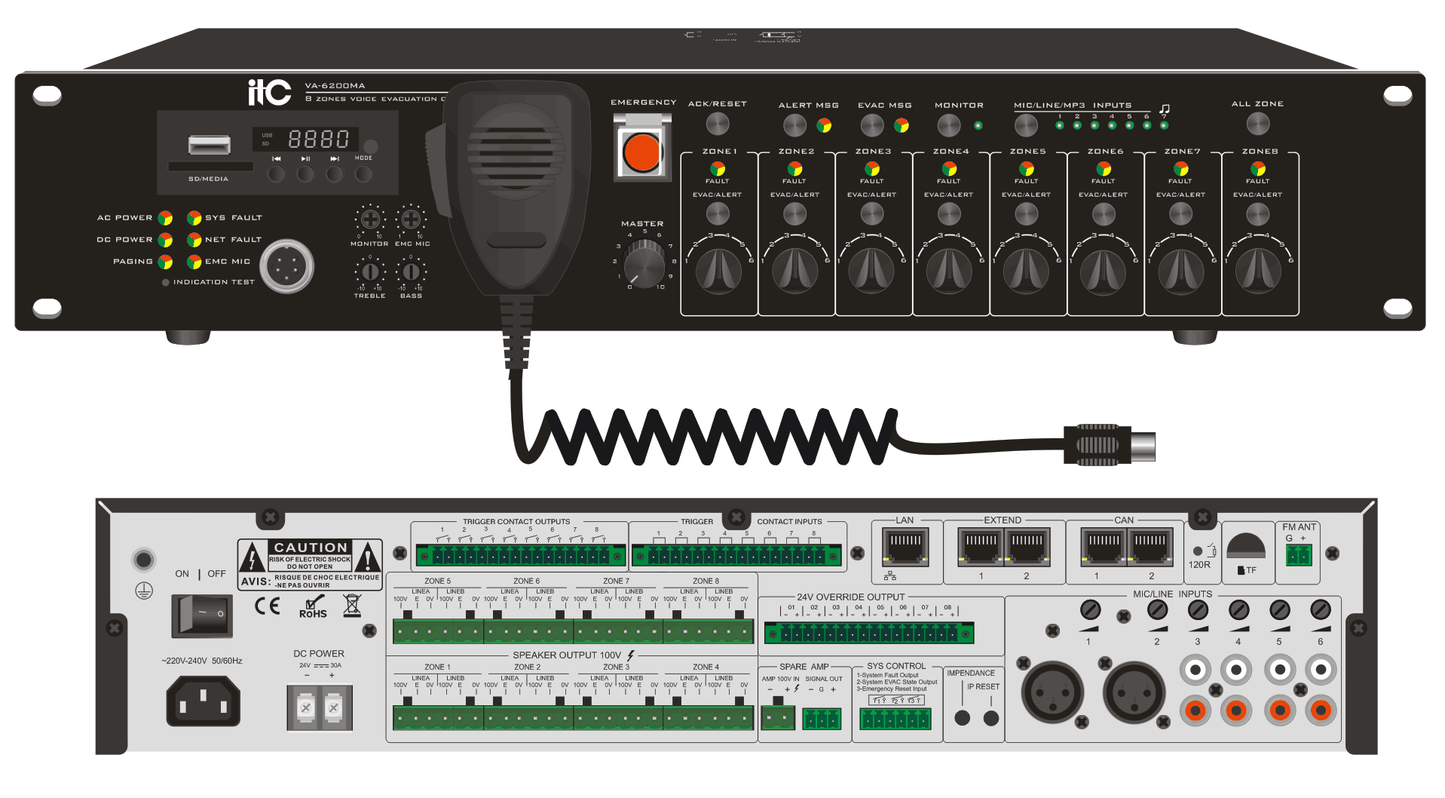Click the XLR input 1 socket

tap(1052, 694)
